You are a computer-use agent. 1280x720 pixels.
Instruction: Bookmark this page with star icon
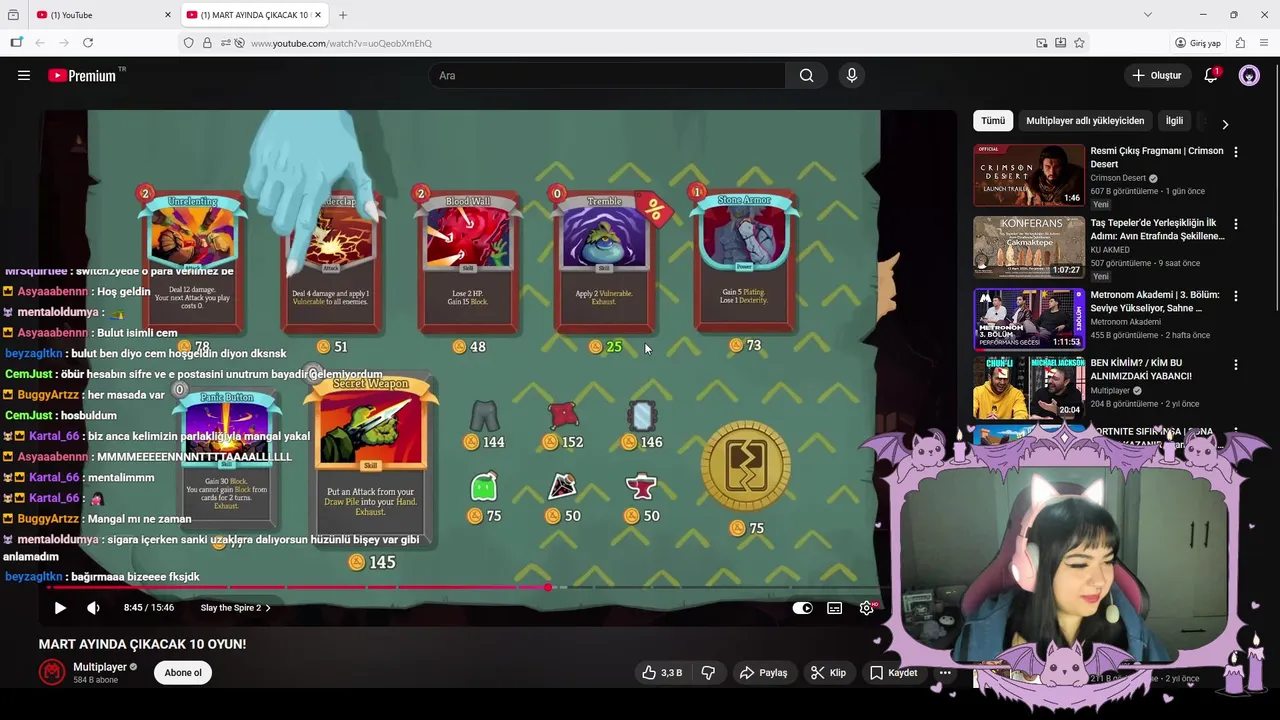click(1079, 43)
